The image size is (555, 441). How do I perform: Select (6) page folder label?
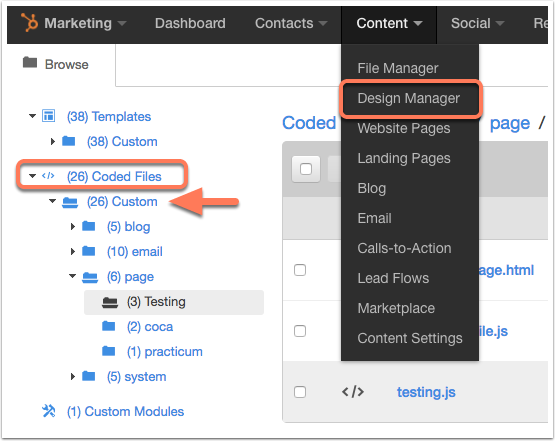130,277
